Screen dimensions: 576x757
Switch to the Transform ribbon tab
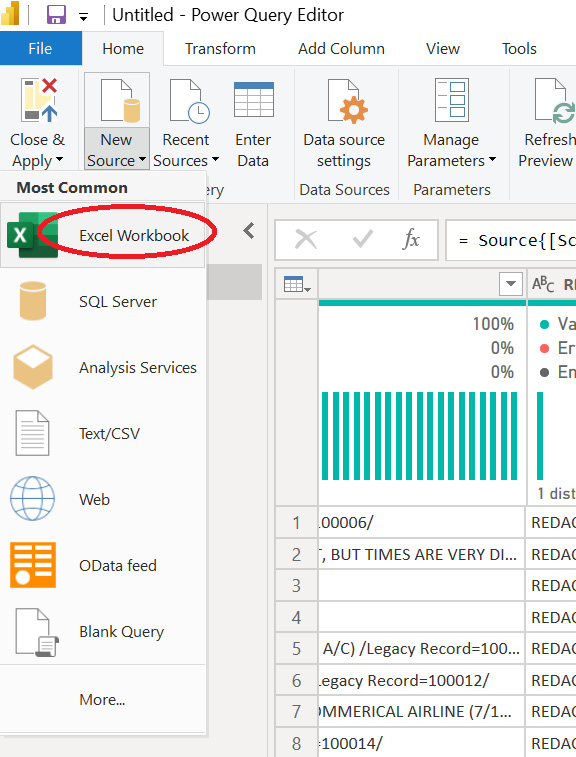coord(220,48)
